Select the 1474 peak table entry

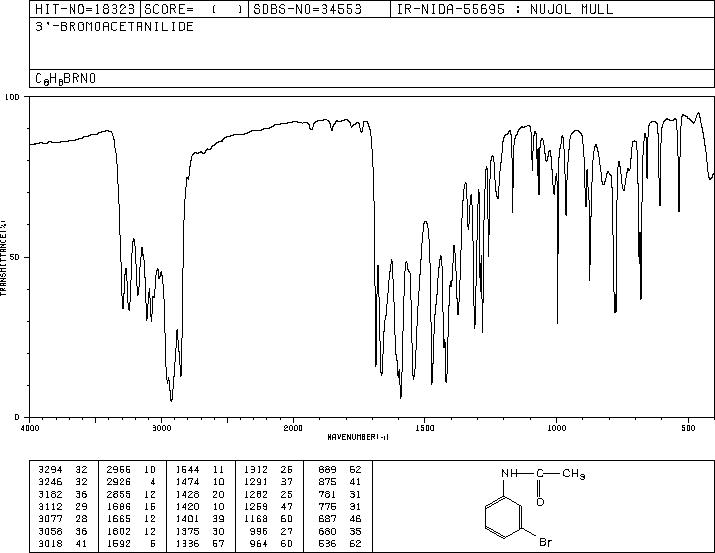[x=200, y=482]
